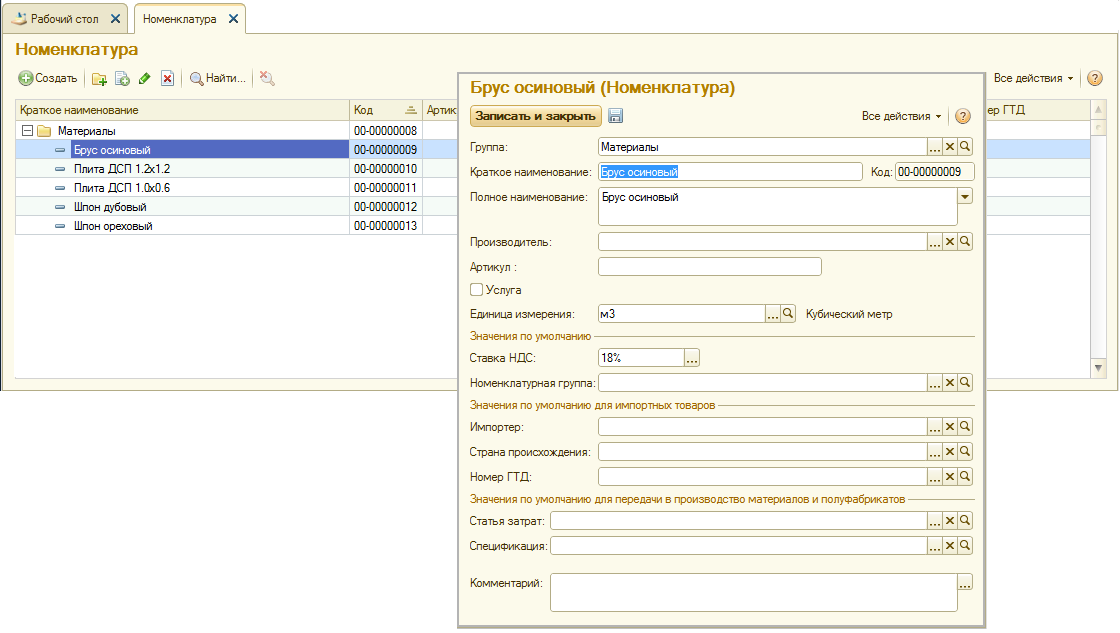The height and width of the screenshot is (633, 1120).
Task: Switch to the Рабочий стол tab
Action: 62,19
